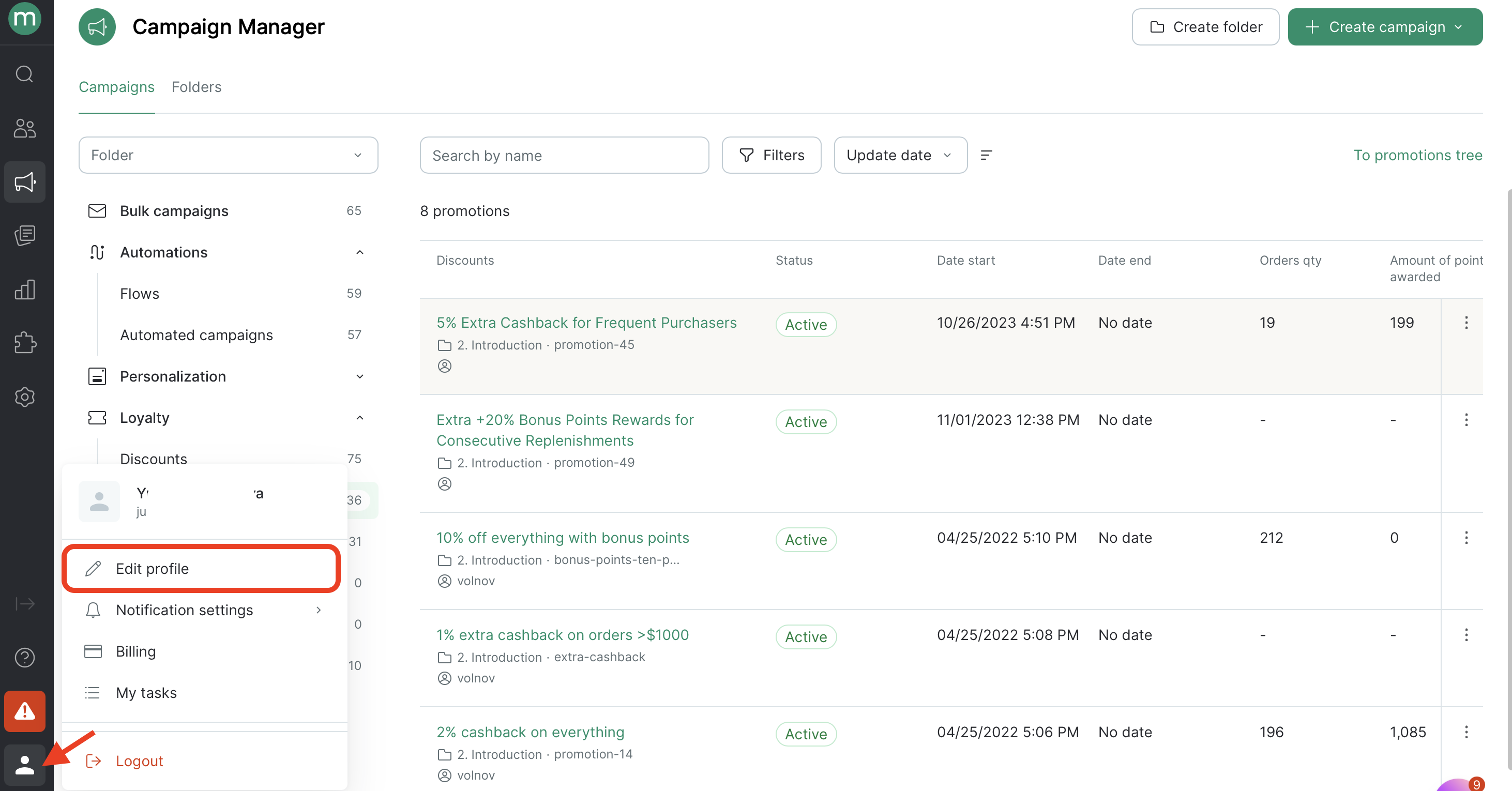The height and width of the screenshot is (791, 1512).
Task: Click the red warning alert icon
Action: (x=25, y=711)
